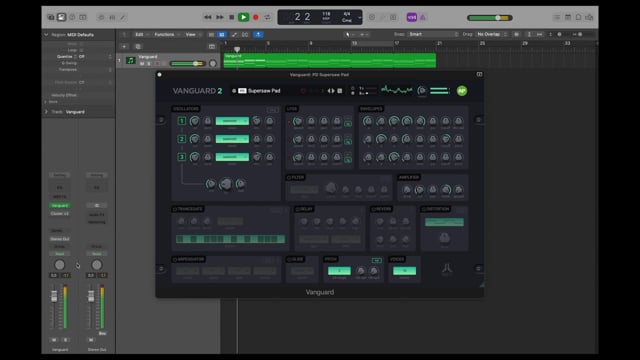640x360 pixels.
Task: Click the Trancegate step pattern strip
Action: (x=230, y=239)
